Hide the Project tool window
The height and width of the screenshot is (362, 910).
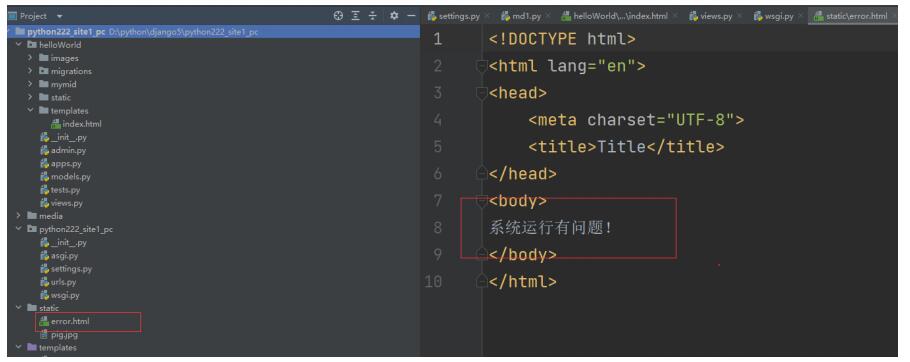pos(411,16)
